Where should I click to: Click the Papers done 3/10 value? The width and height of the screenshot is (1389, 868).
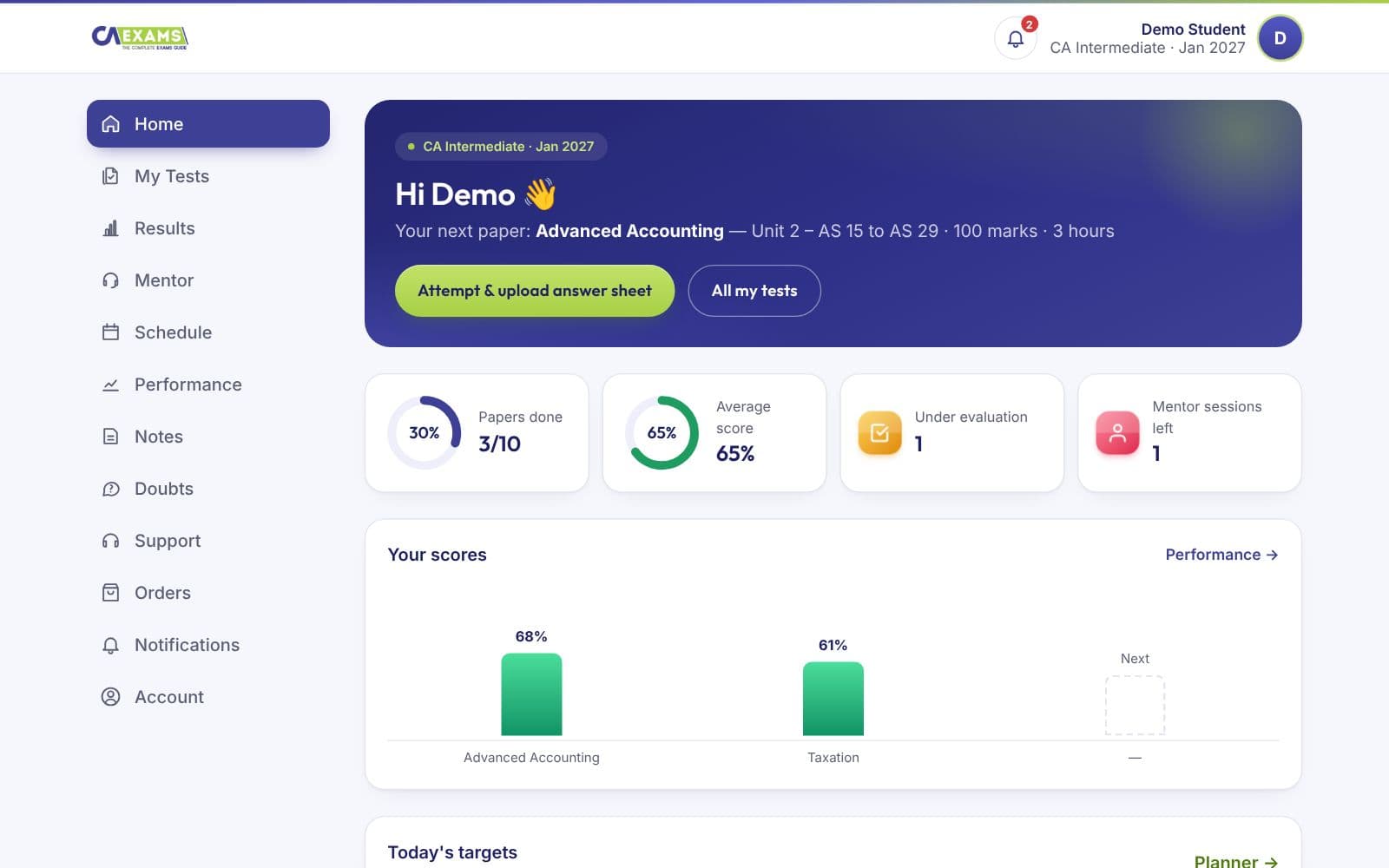click(500, 444)
